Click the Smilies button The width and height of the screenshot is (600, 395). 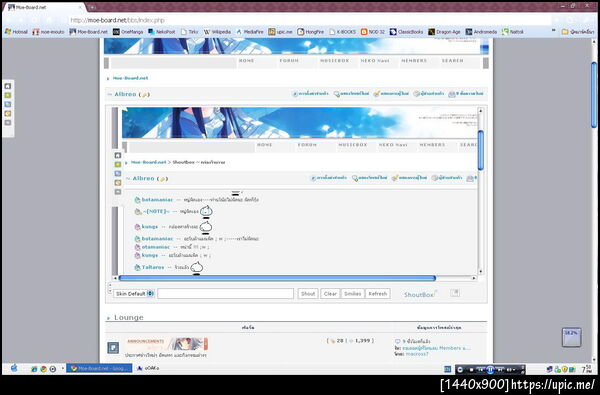[x=352, y=294]
